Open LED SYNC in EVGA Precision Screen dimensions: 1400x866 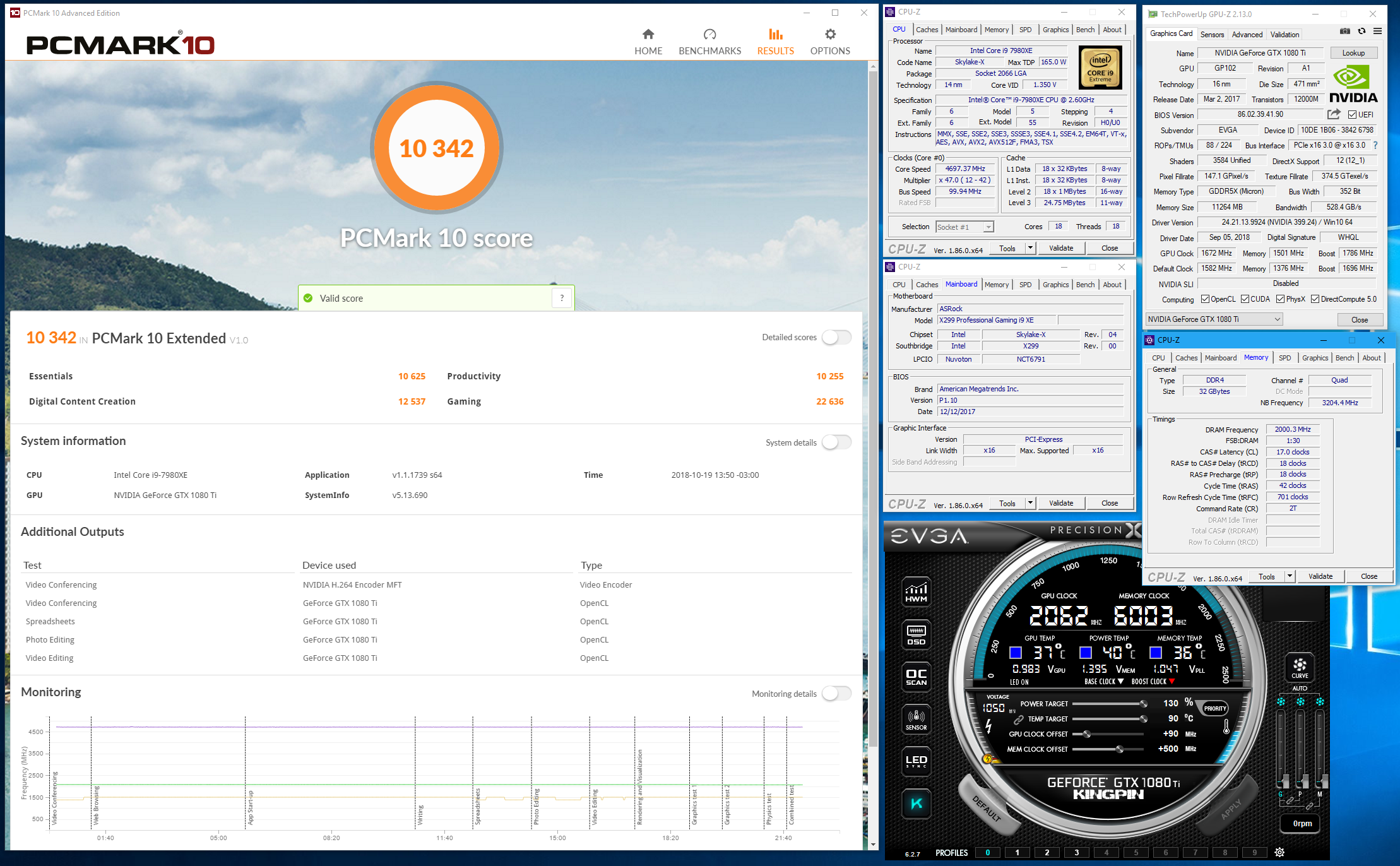(x=916, y=762)
